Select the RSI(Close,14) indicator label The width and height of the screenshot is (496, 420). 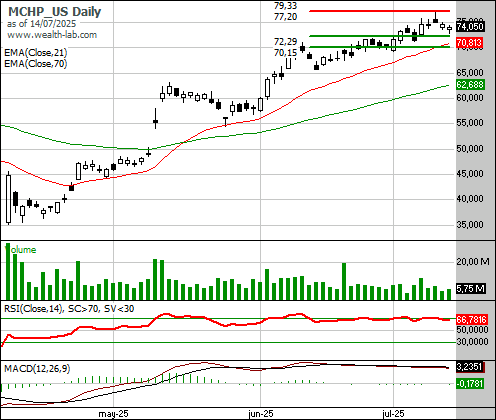(69, 309)
